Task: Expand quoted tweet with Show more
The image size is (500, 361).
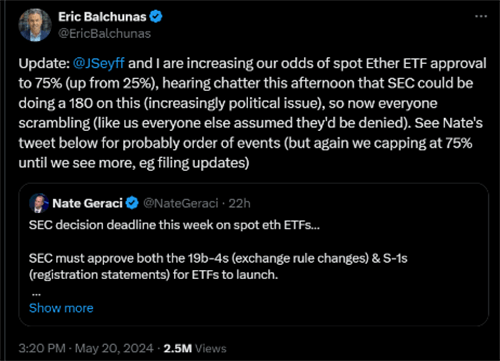Action: pos(61,308)
